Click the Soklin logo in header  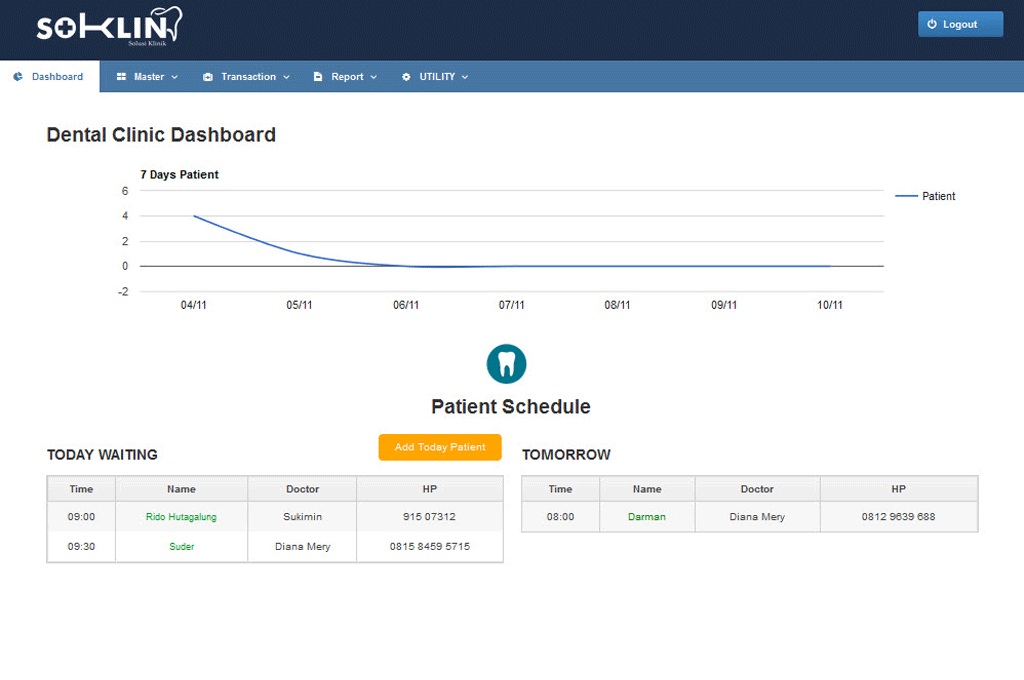(x=109, y=27)
